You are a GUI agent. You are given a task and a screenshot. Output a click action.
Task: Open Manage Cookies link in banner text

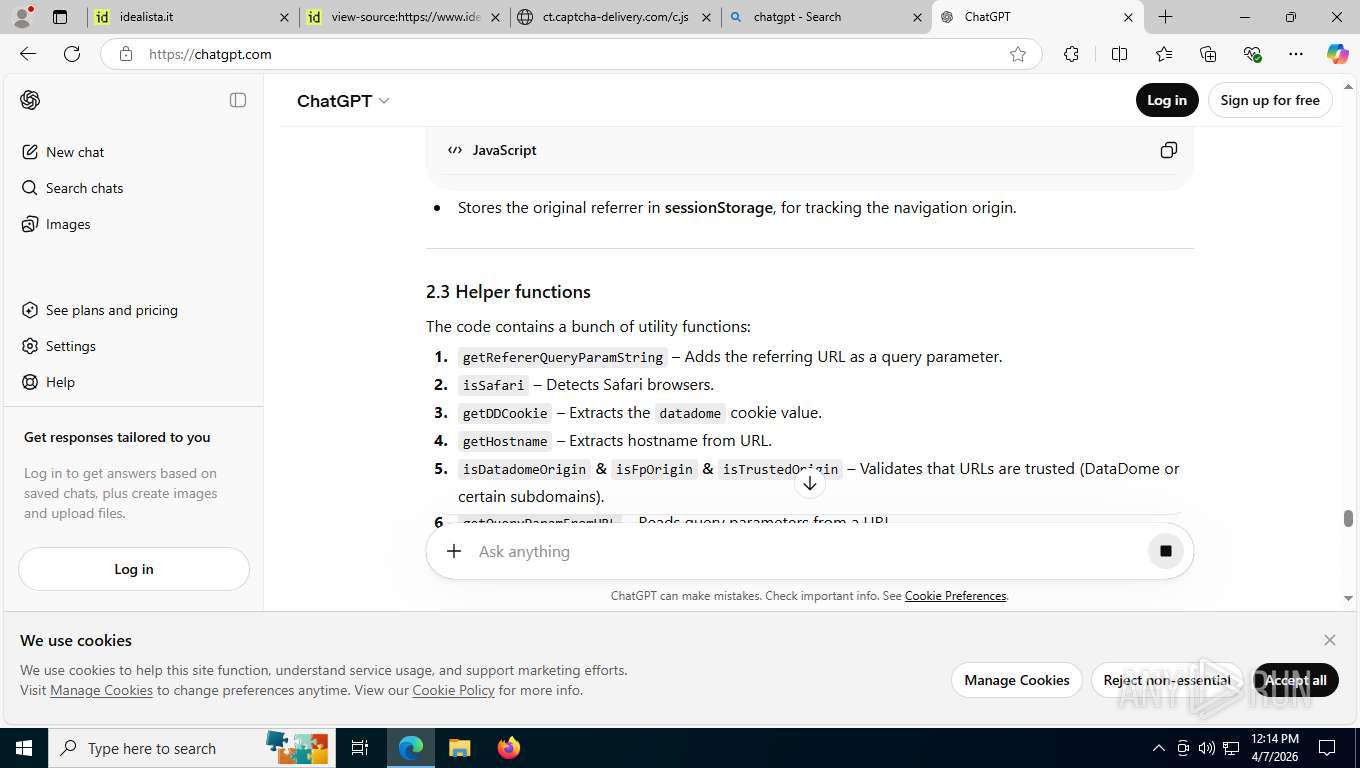pos(101,690)
